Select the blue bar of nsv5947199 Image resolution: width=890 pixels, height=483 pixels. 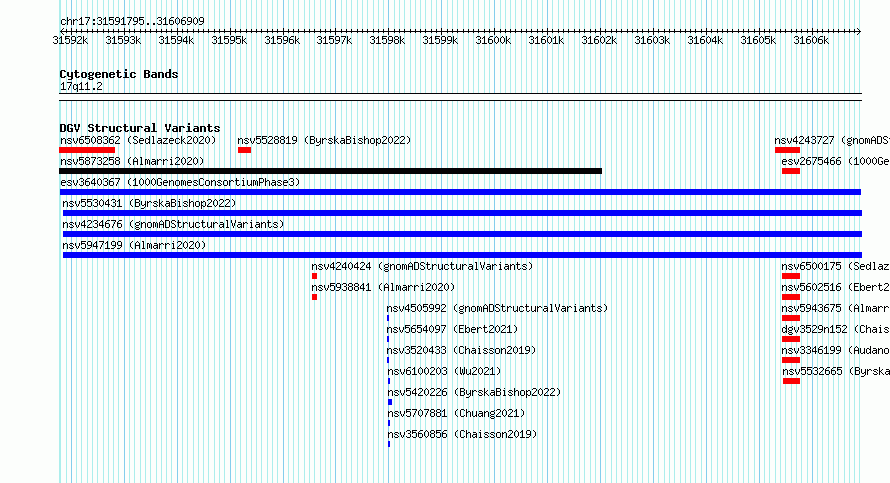pos(462,255)
